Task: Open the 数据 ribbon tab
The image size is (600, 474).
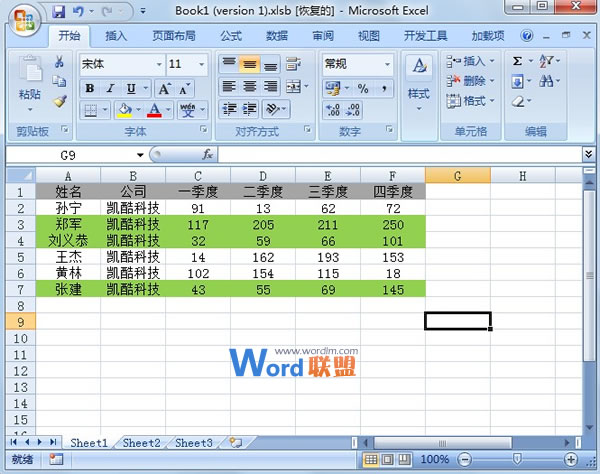Action: (277, 36)
